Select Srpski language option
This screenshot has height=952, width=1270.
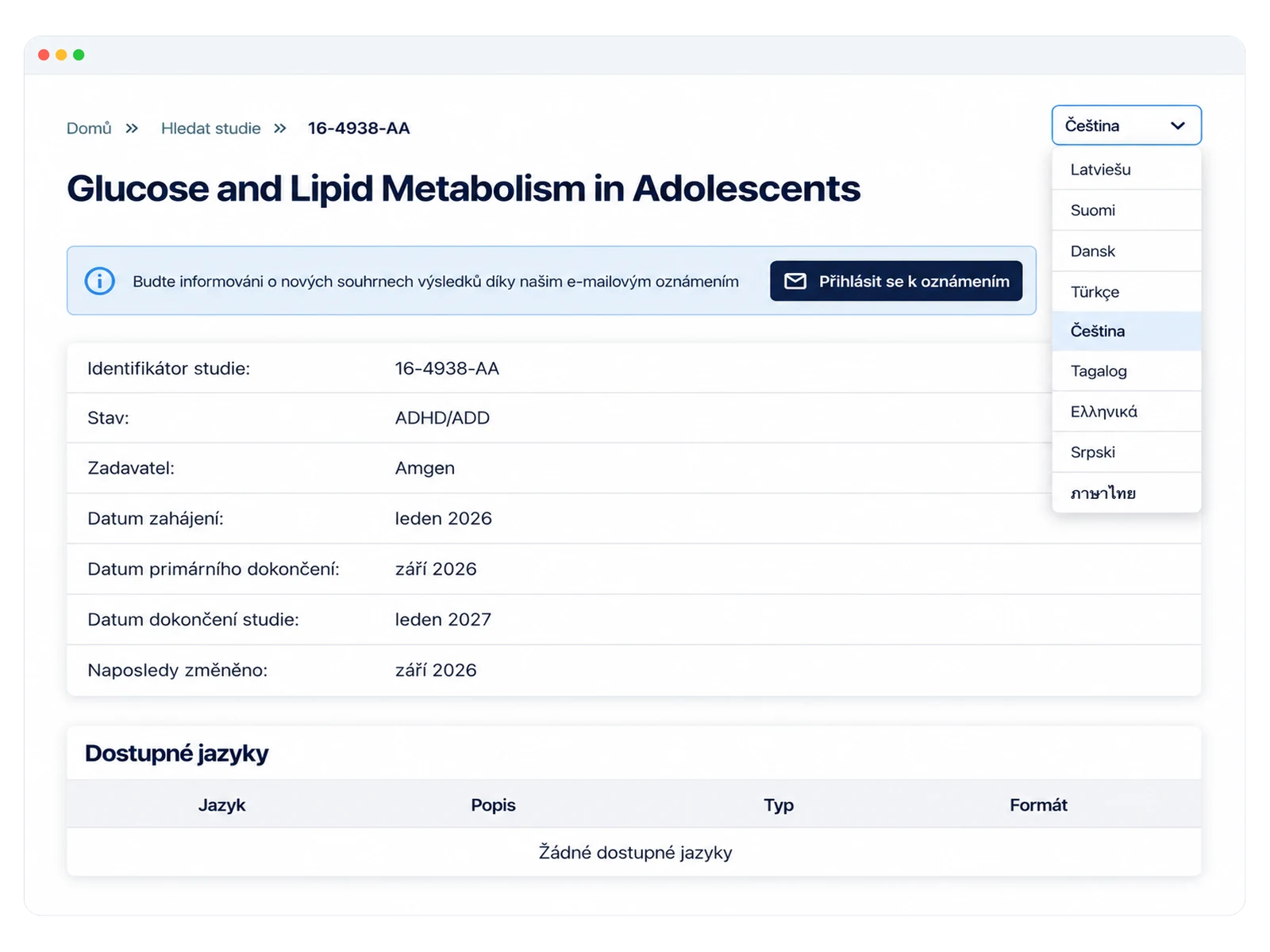[1126, 452]
